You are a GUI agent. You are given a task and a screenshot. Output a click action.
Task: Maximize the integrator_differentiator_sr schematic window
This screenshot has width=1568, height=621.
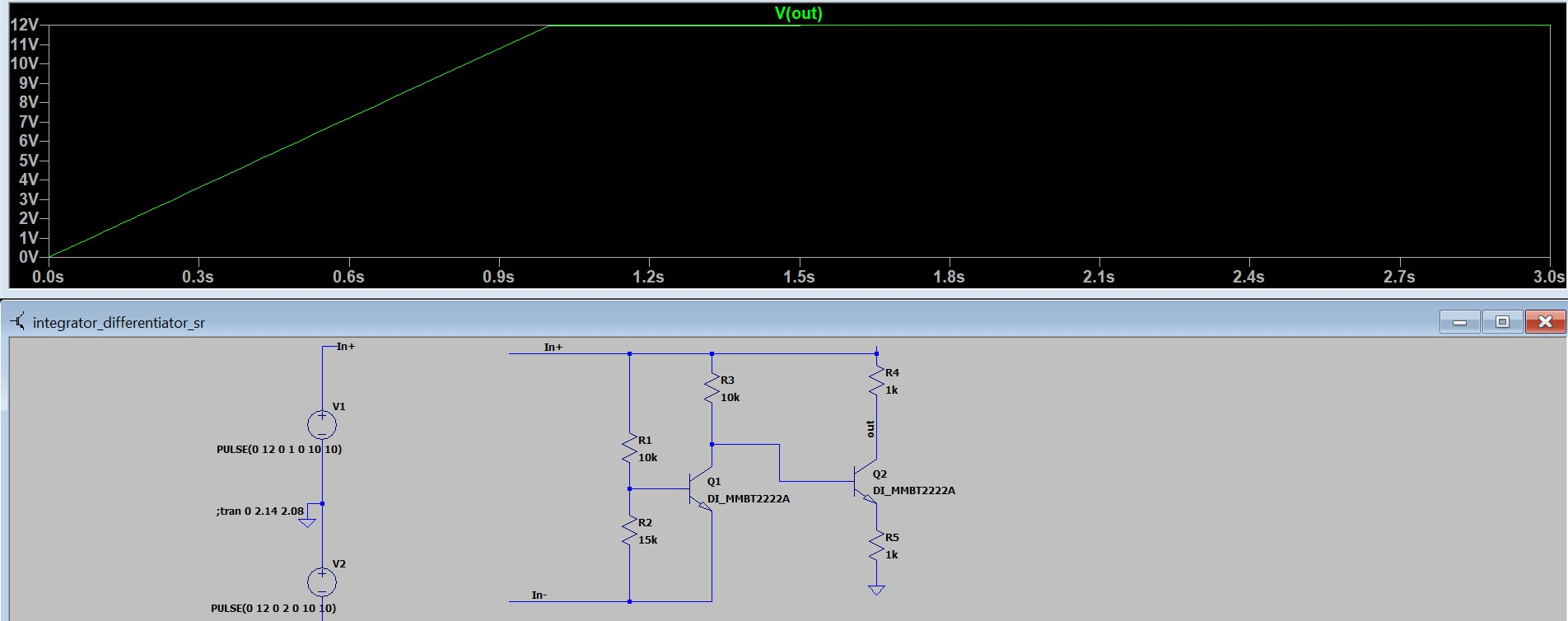pos(1502,322)
